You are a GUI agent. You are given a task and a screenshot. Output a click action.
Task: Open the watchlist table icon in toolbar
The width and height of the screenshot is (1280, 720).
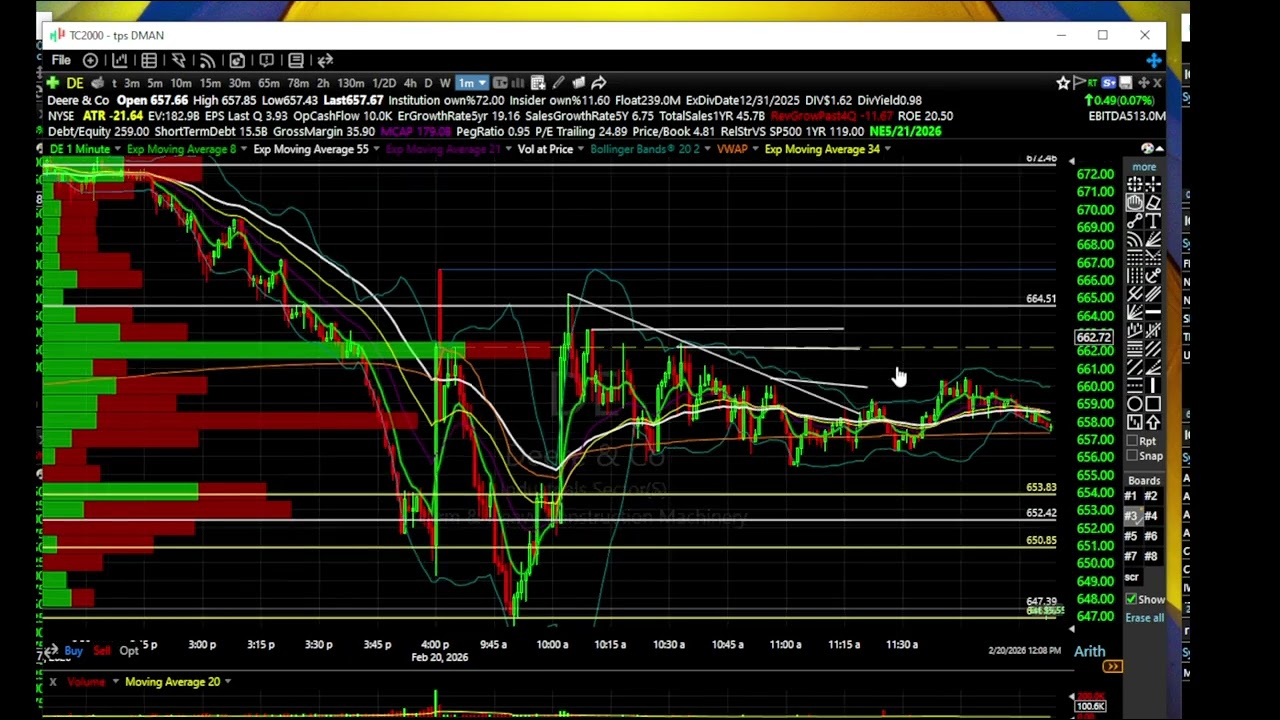pos(149,60)
